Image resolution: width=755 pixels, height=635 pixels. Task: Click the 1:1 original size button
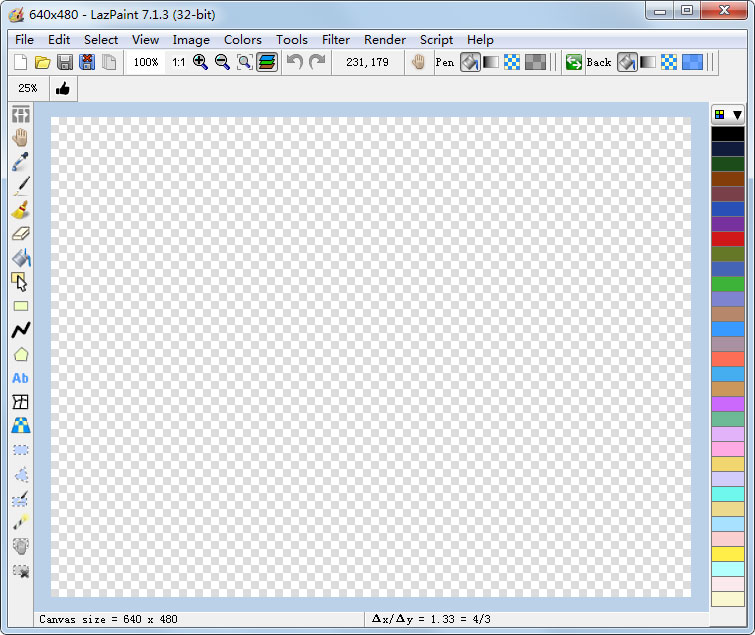coord(178,62)
